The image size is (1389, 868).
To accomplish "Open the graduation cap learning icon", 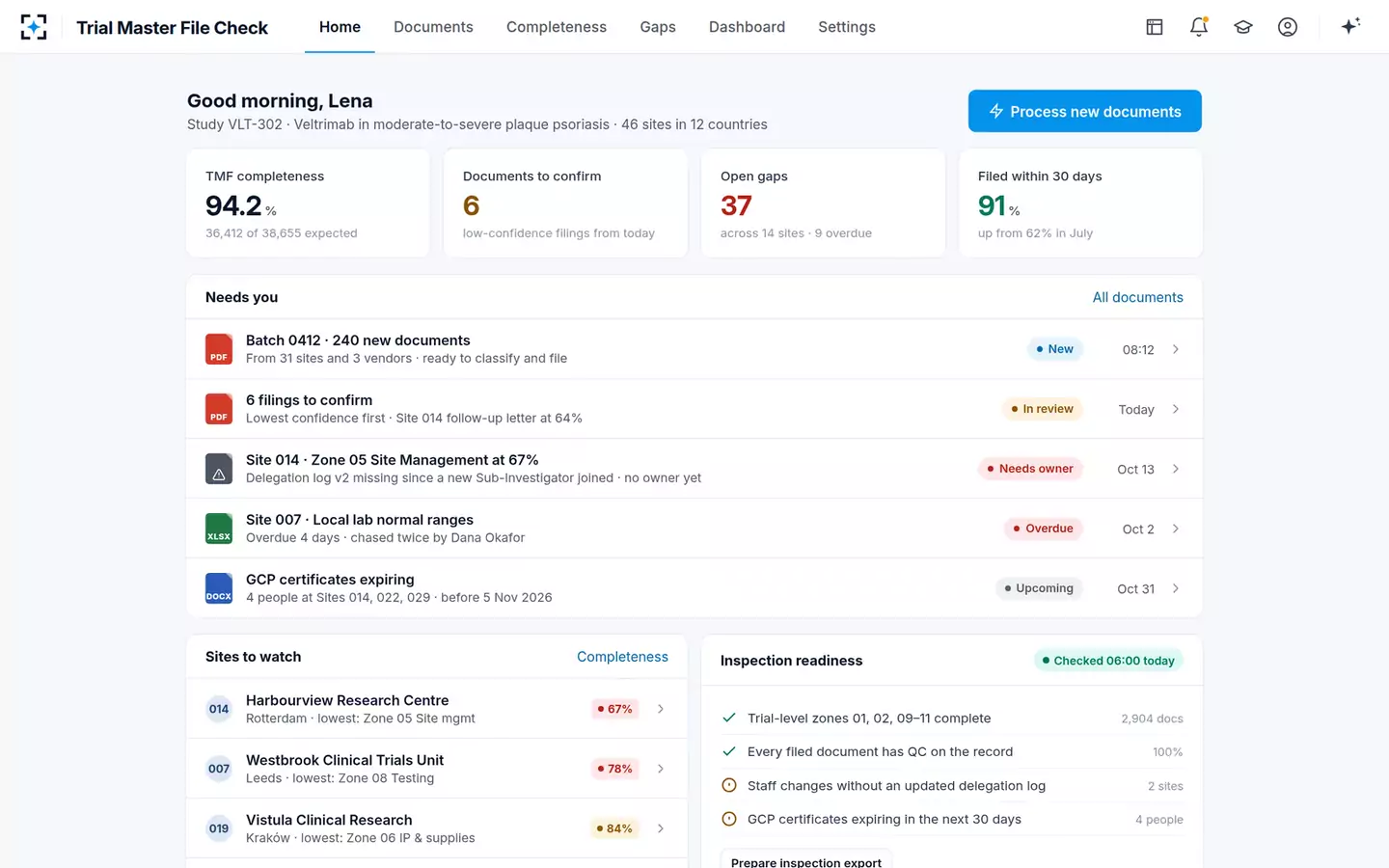I will click(x=1243, y=27).
